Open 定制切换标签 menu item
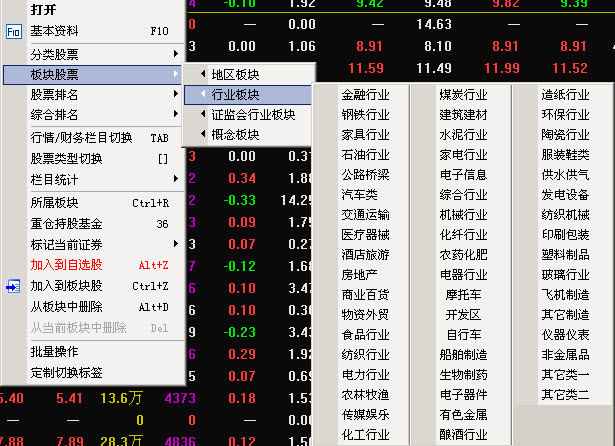 66,373
